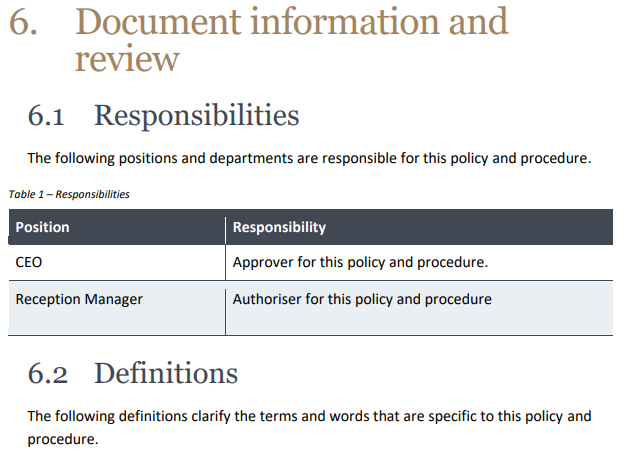Viewport: 628px width, 463px height.
Task: Select the '6.2 Definitions' subheading
Action: click(x=133, y=373)
